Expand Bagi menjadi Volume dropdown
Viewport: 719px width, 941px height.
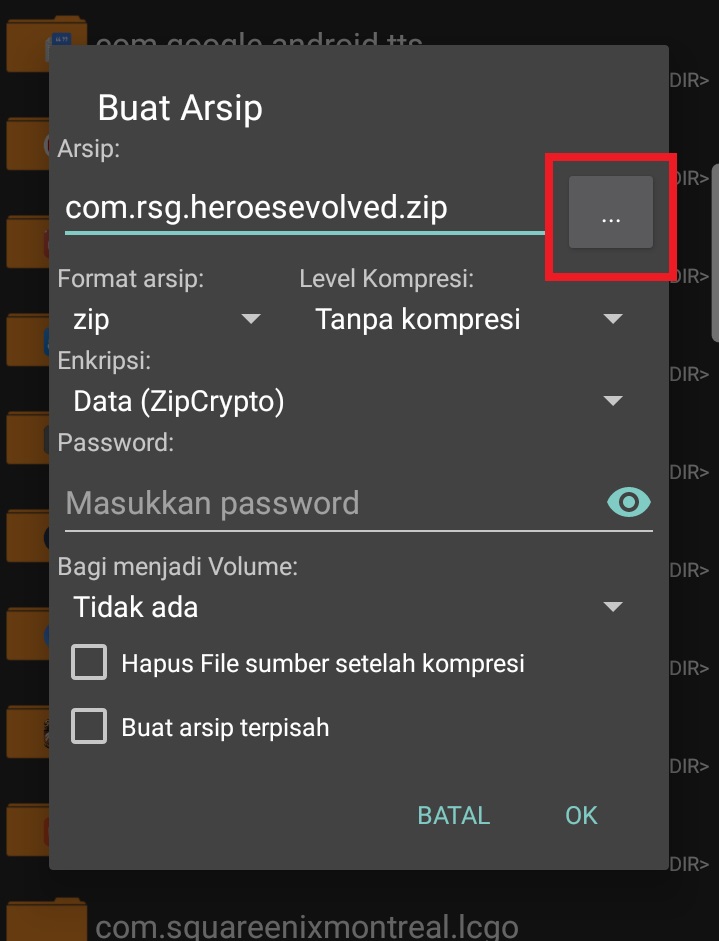tap(347, 607)
